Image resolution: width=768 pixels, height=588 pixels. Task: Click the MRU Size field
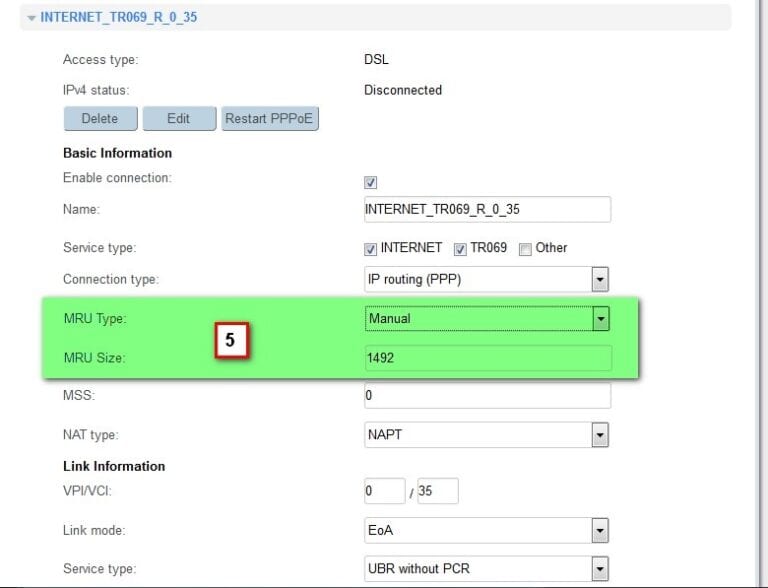tap(487, 358)
